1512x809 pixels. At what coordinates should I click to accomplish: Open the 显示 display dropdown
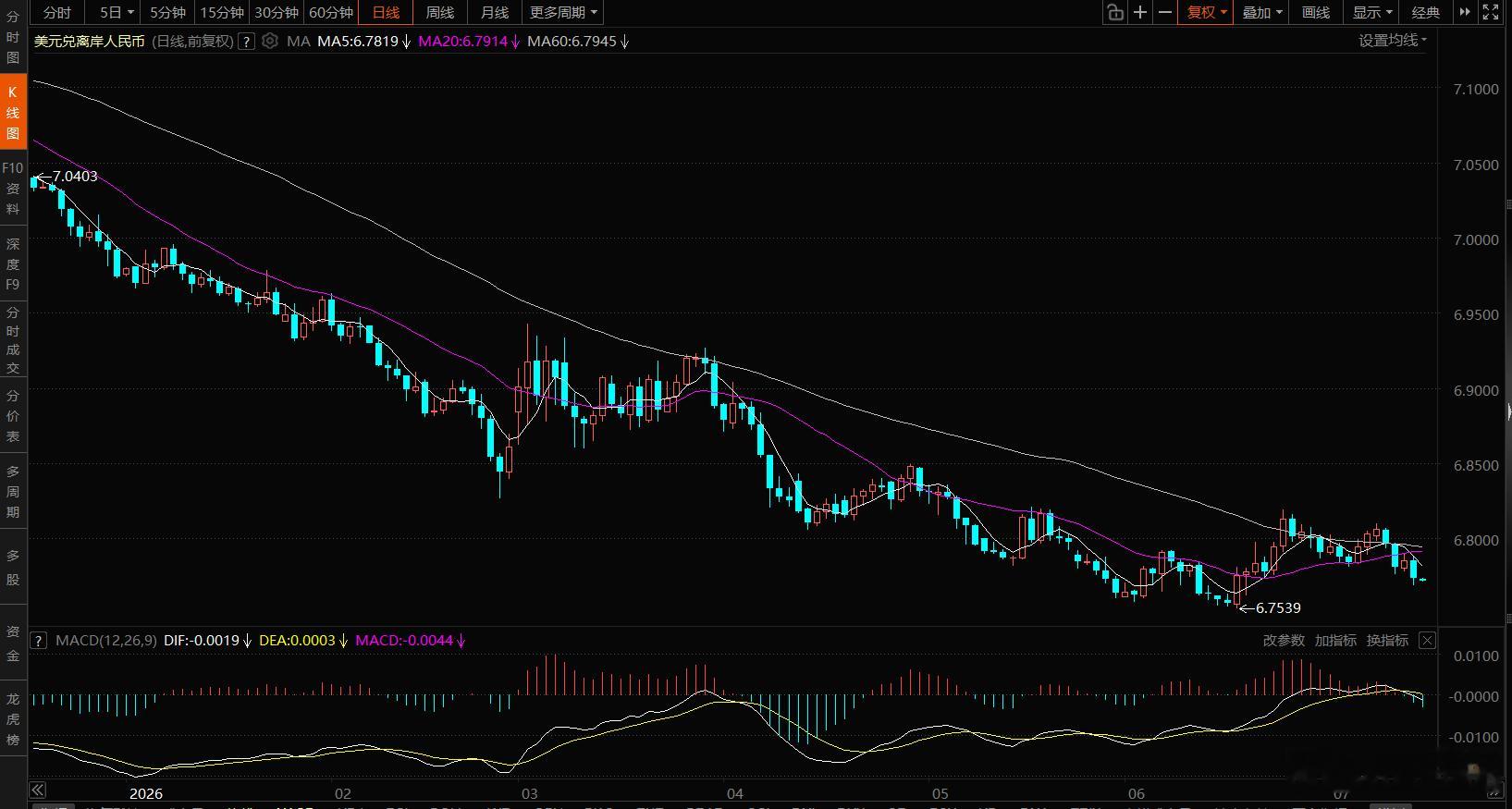[x=1372, y=12]
